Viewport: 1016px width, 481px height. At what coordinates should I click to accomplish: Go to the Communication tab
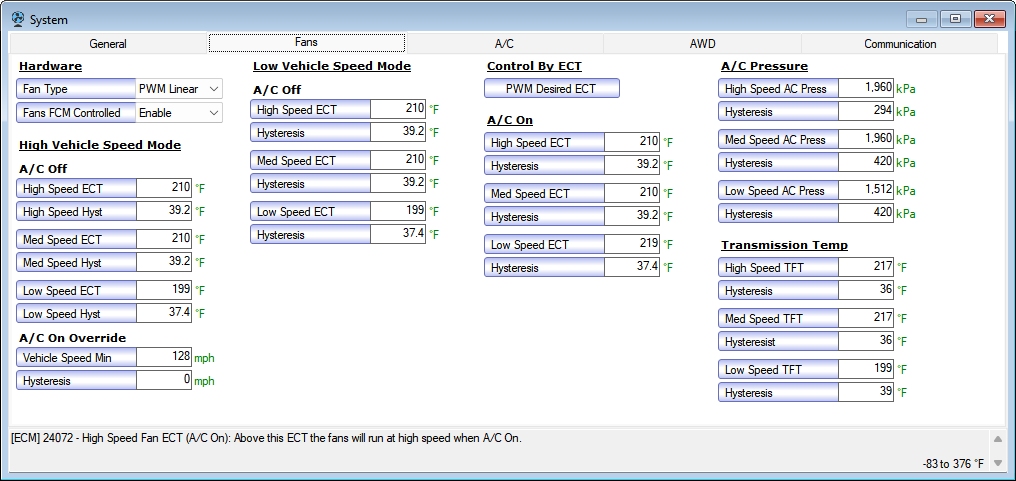coord(900,44)
